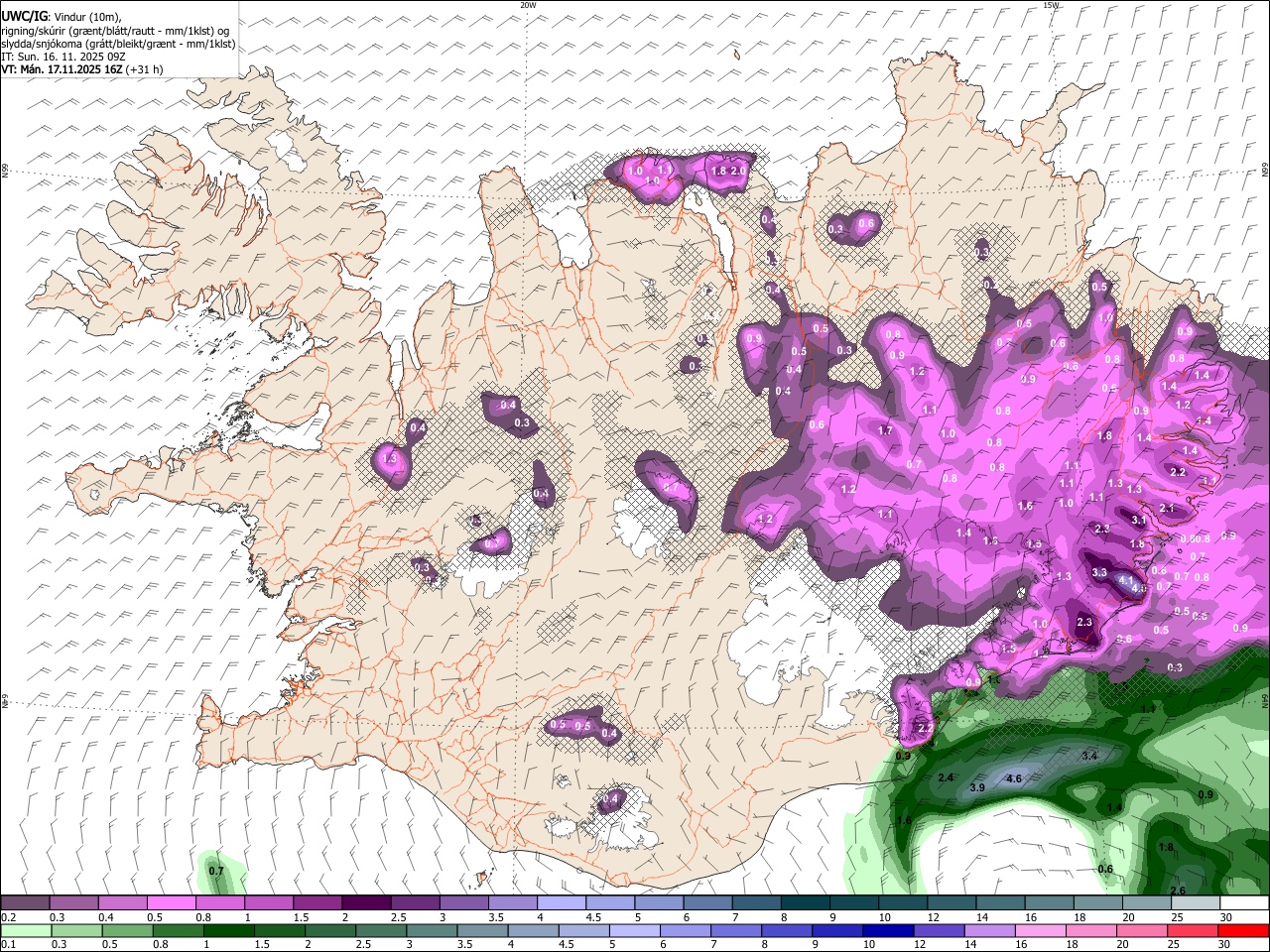1270x952 pixels.
Task: Click the 0.7 value in southwest green patch
Action: click(x=216, y=871)
